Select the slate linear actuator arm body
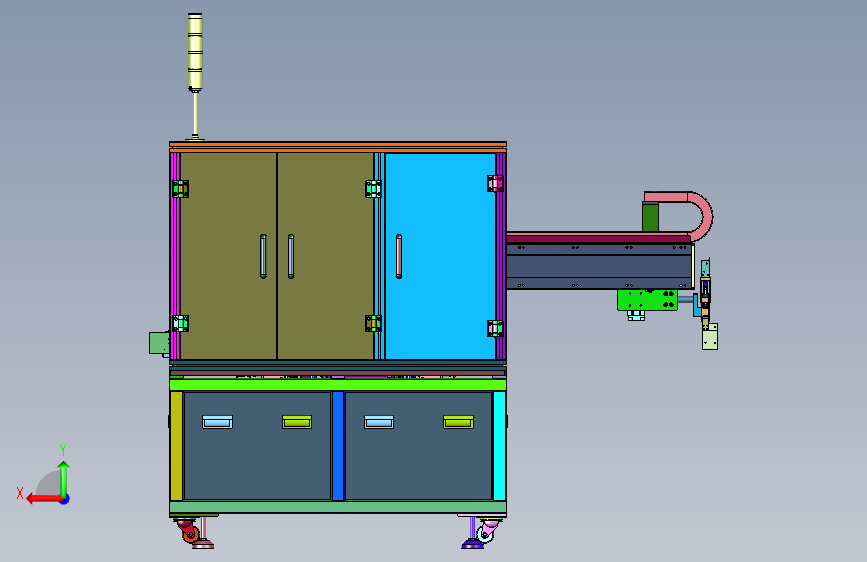This screenshot has height=562, width=867. pos(600,267)
